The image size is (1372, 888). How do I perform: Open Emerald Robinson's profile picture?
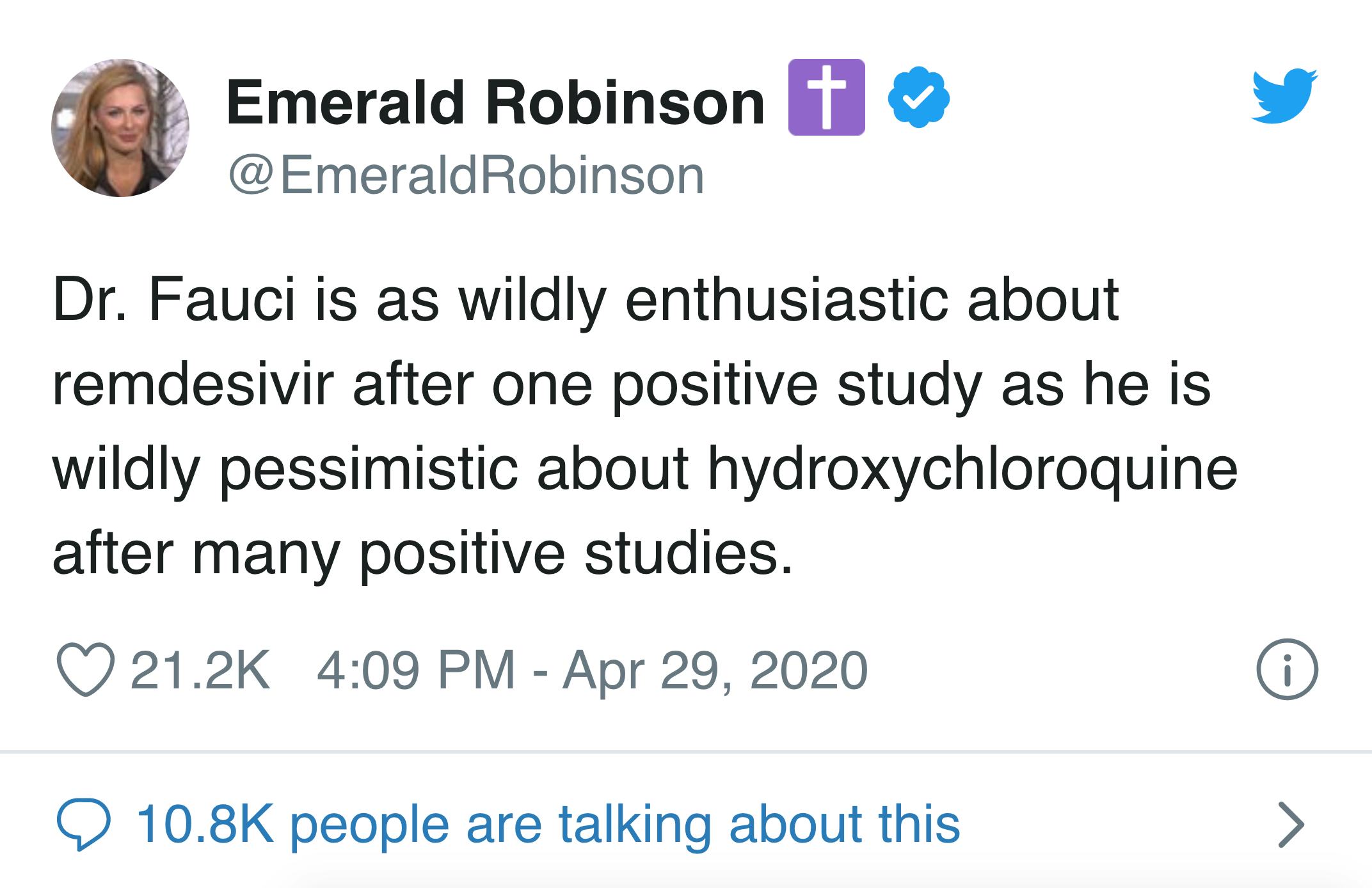tap(120, 128)
